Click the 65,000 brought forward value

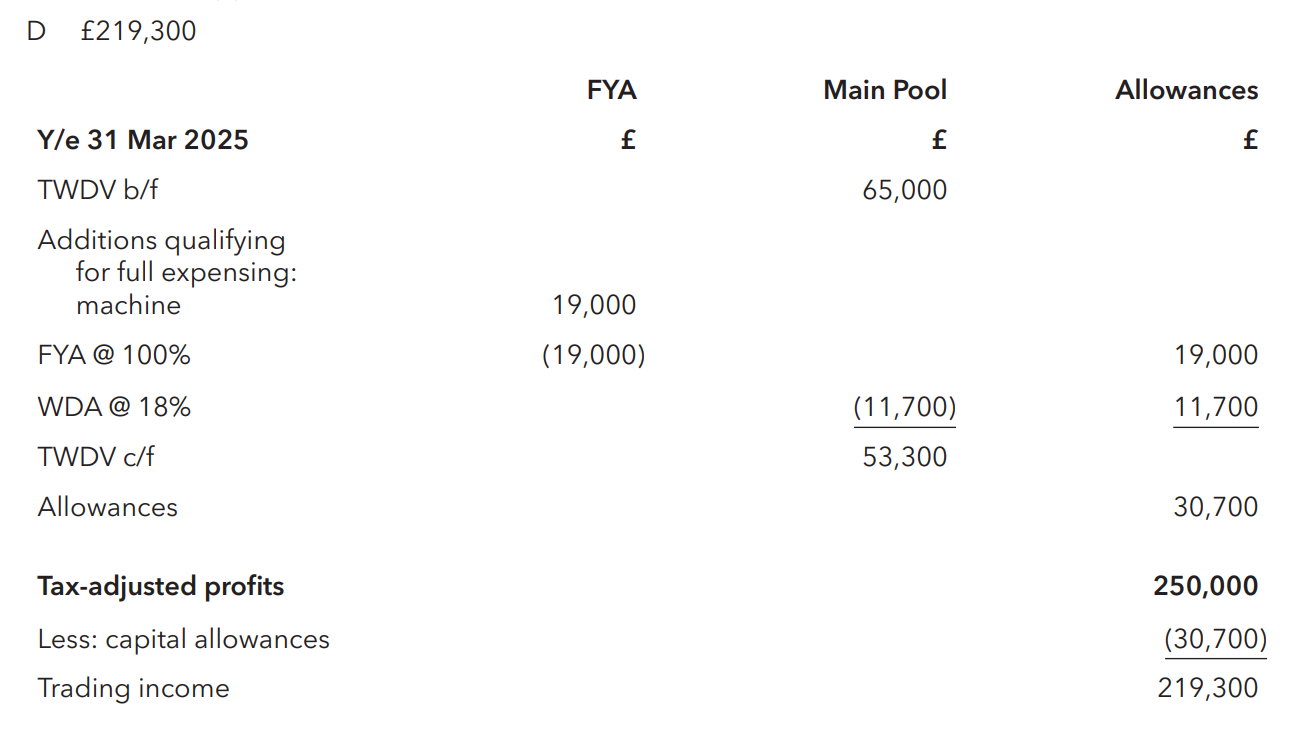tap(904, 190)
